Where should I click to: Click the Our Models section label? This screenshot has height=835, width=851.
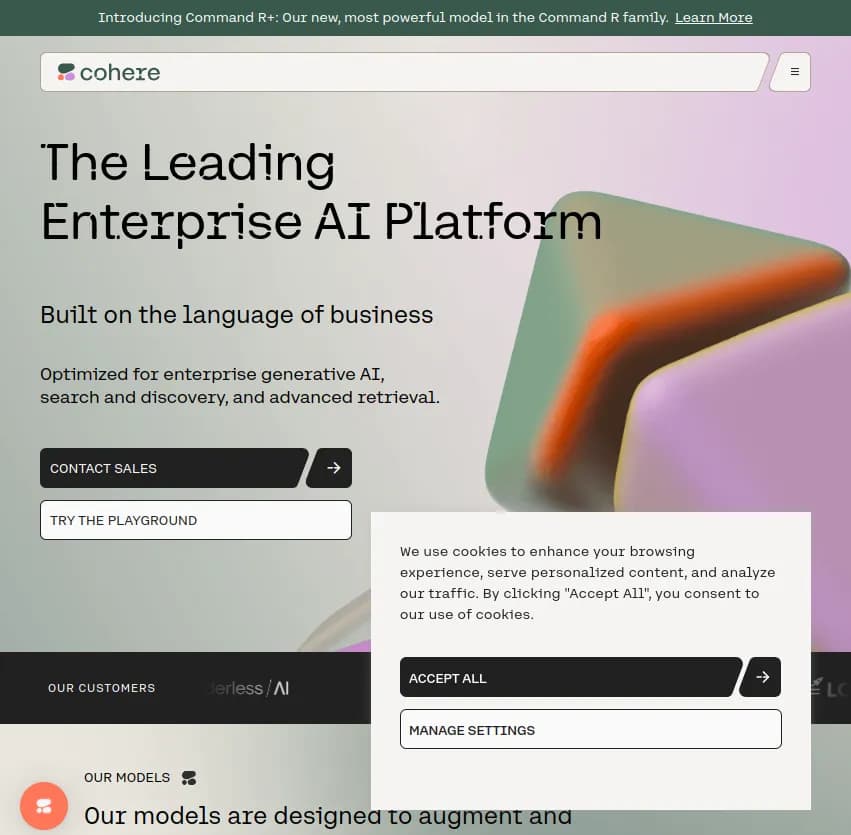click(x=127, y=777)
